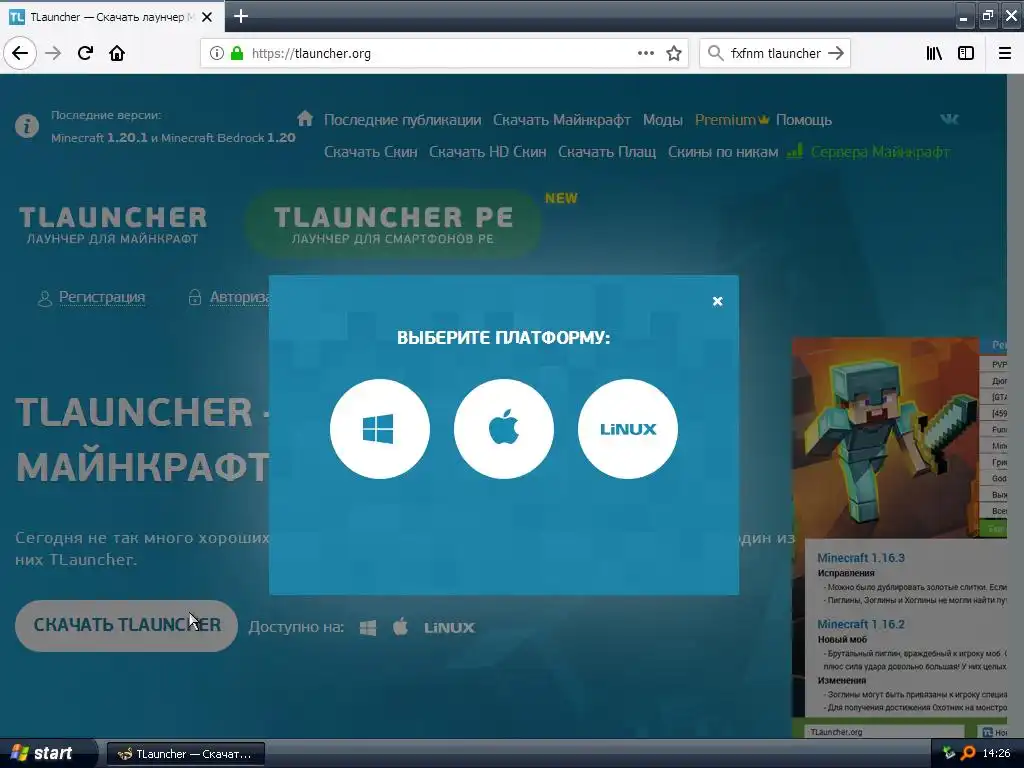Screen dimensions: 1024x768
Task: Open 'Последние публикации' menu item
Action: click(x=402, y=120)
